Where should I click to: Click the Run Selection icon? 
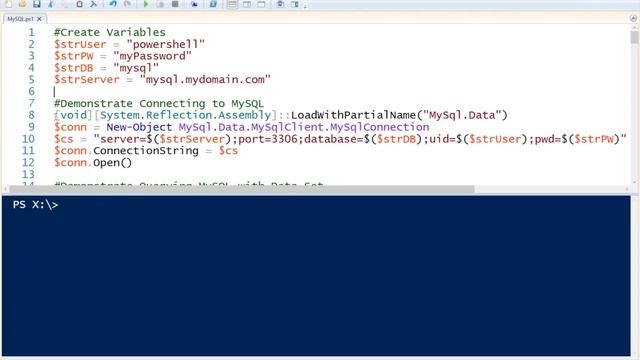[x=160, y=4]
